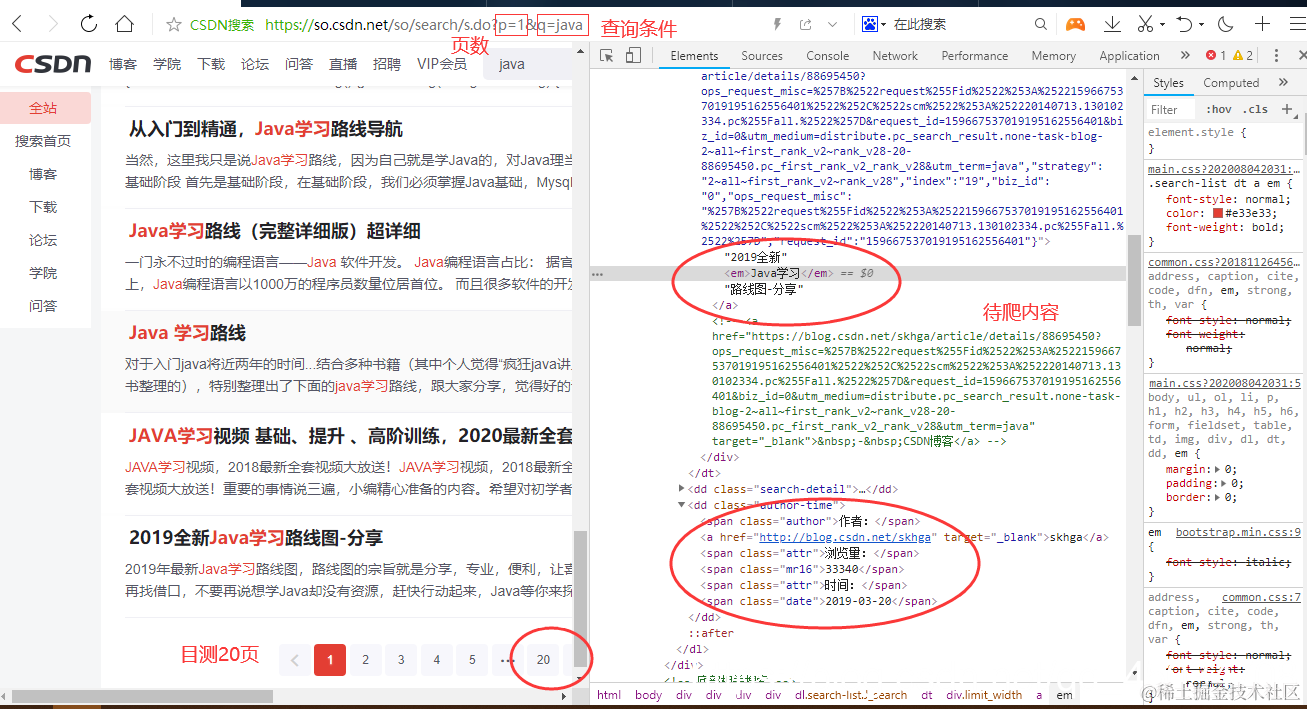
Task: Toggle the :hov pseudo-class state panel
Action: [1219, 107]
